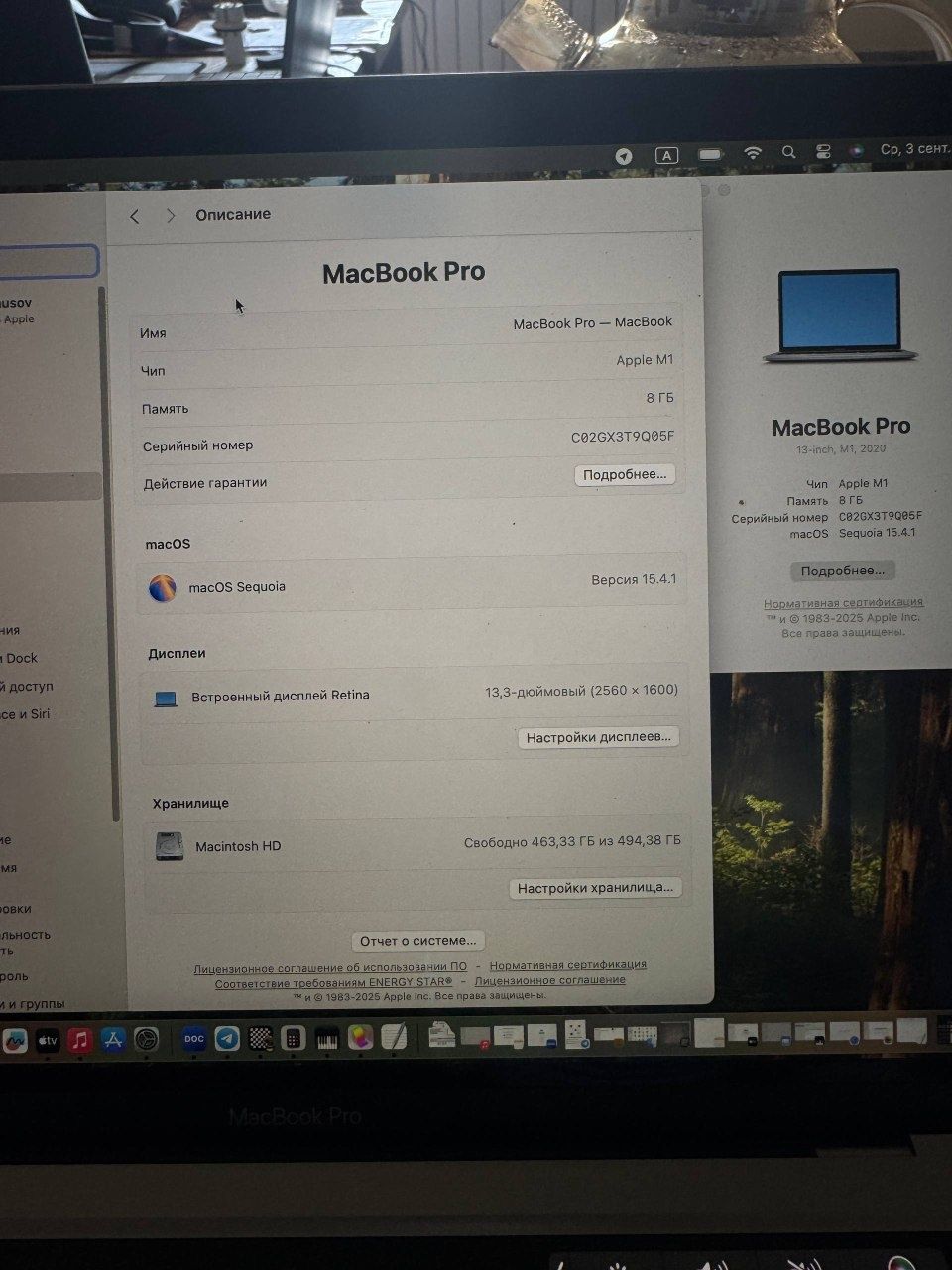
Task: Click the date Ср, 3 сент. in menu bar
Action: (914, 149)
